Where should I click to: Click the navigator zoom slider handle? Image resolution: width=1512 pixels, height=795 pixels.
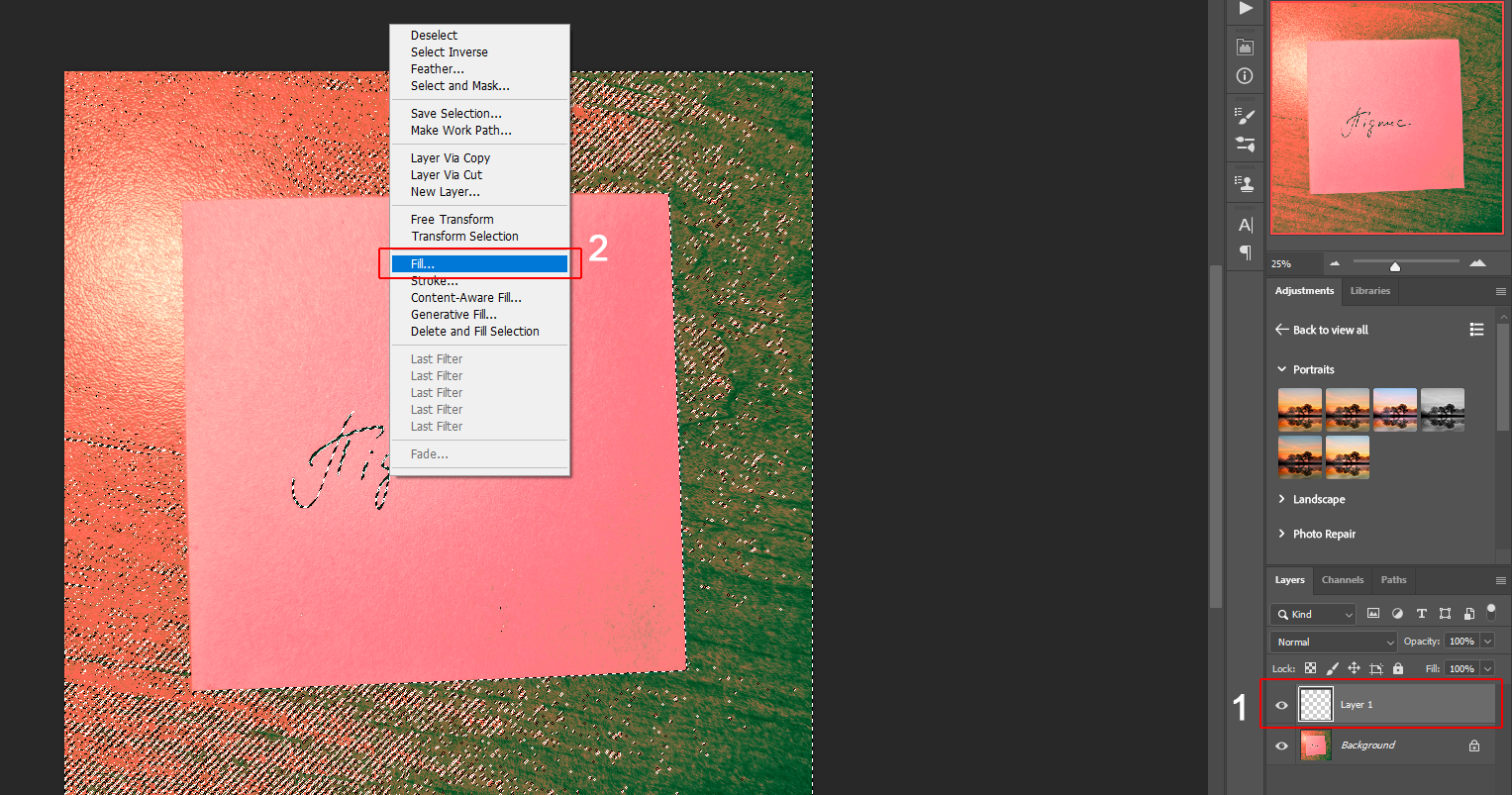click(1395, 266)
